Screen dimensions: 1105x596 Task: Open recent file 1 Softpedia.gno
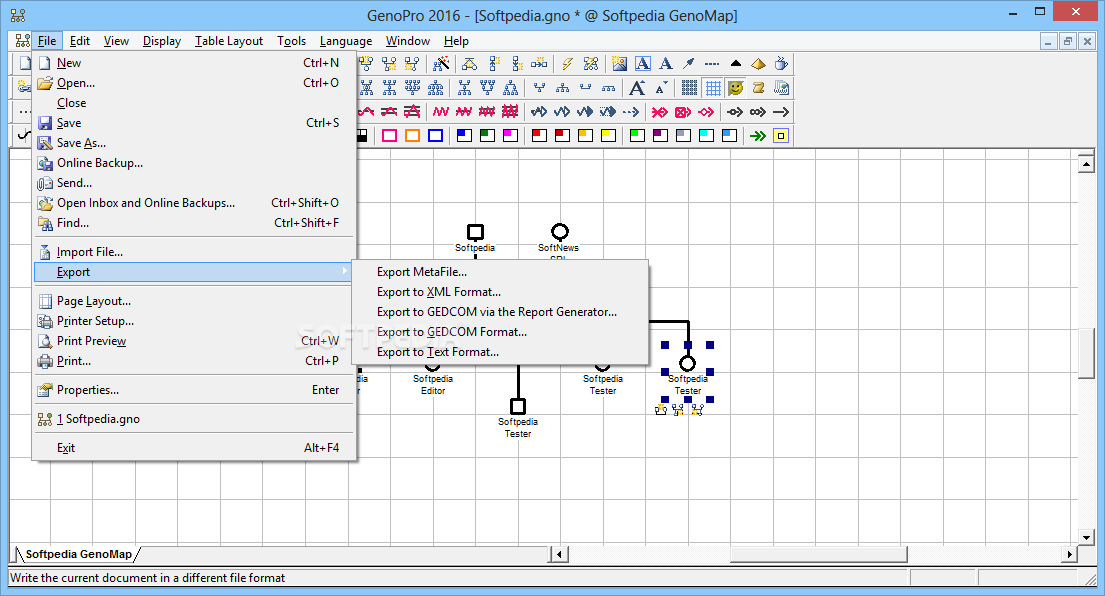pyautogui.click(x=193, y=418)
